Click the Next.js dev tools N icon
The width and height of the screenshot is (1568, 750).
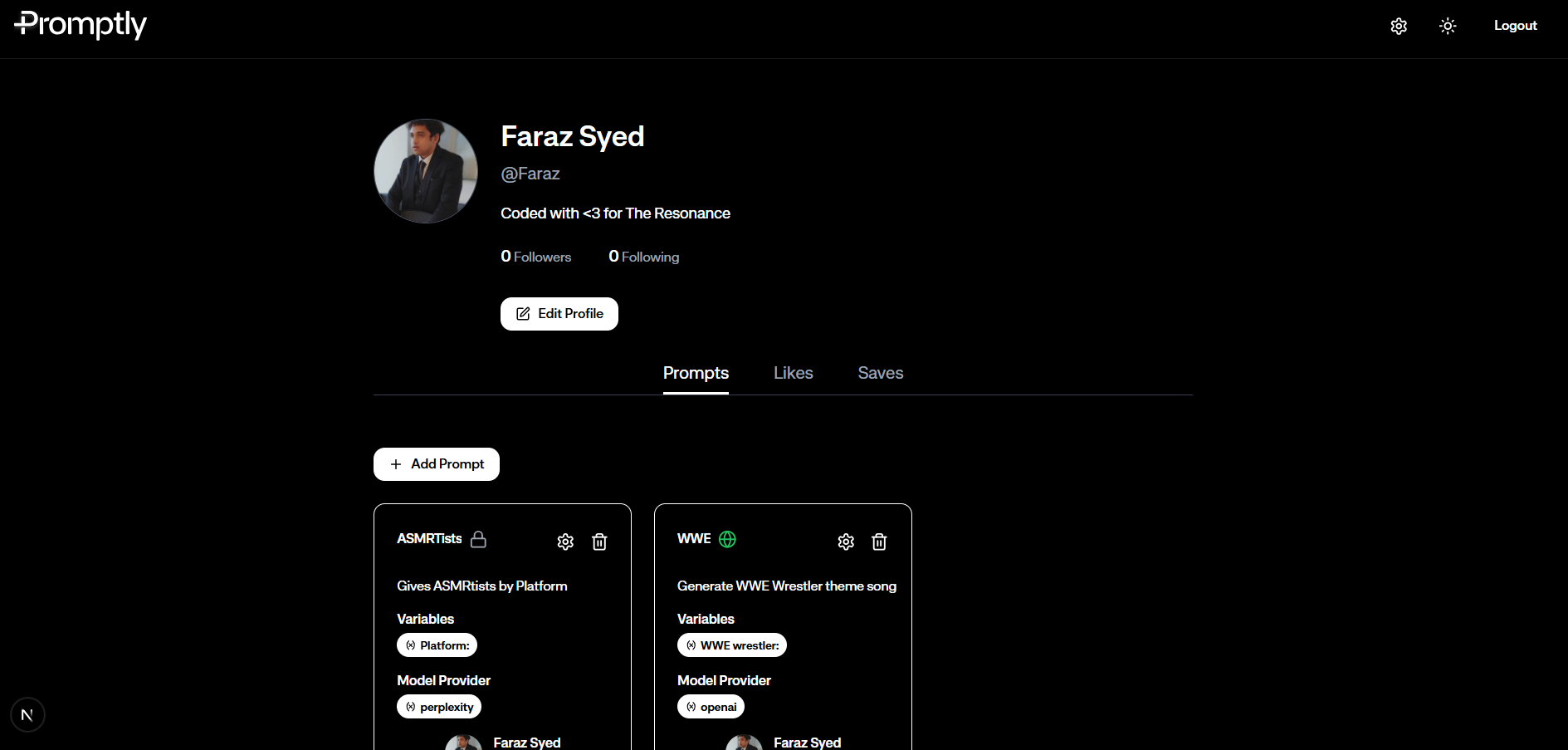click(27, 714)
